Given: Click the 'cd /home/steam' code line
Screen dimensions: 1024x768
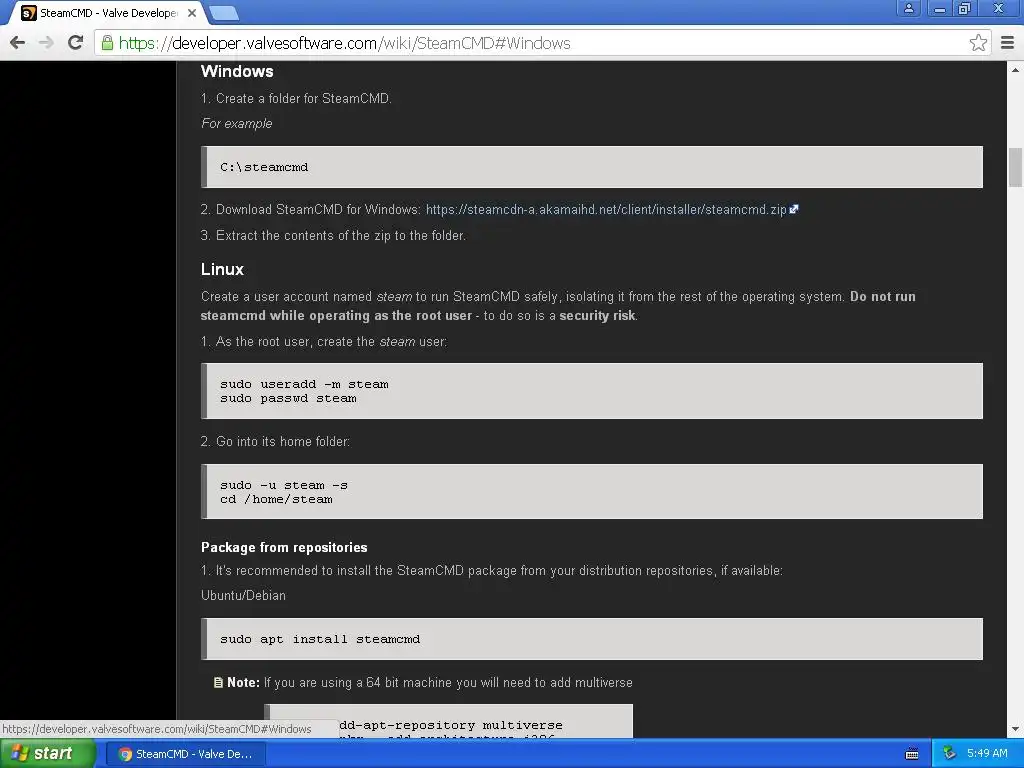Looking at the screenshot, I should (x=276, y=500).
